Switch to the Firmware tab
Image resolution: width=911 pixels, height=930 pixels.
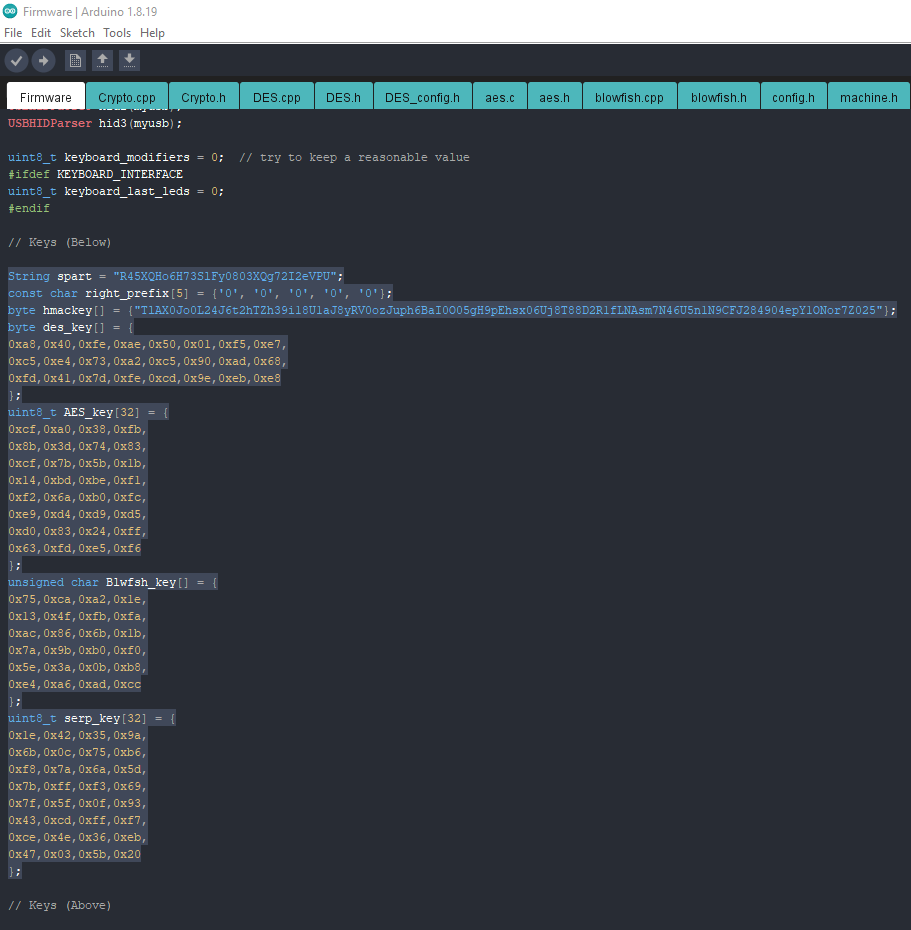click(x=46, y=97)
